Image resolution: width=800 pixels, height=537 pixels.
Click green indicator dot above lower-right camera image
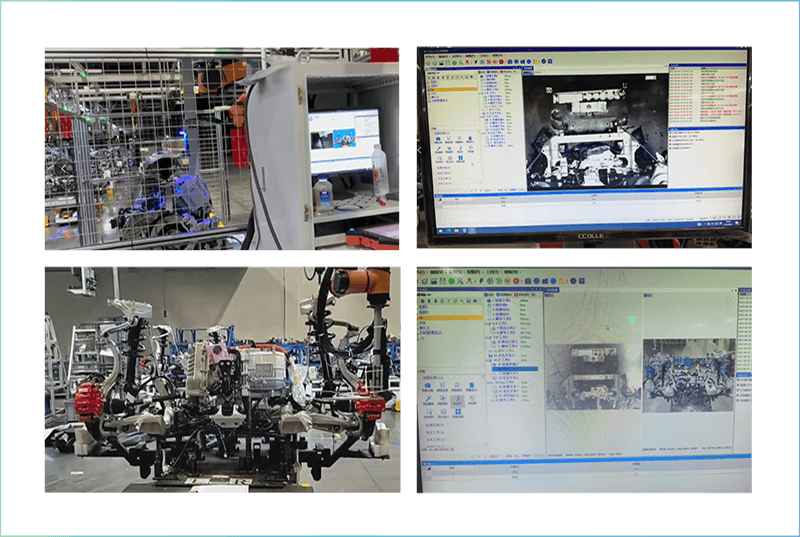(x=631, y=319)
